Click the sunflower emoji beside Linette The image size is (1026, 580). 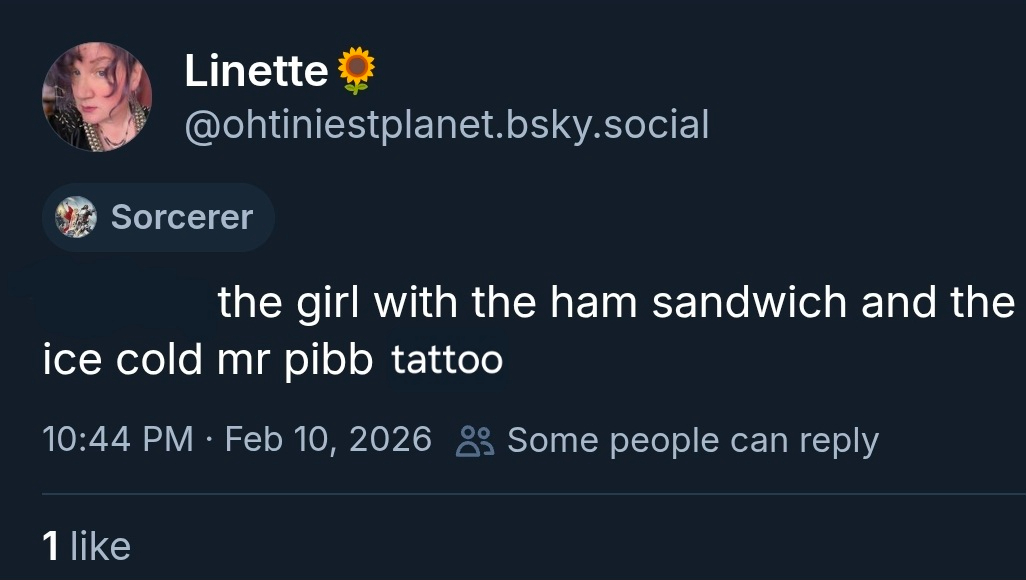(356, 71)
